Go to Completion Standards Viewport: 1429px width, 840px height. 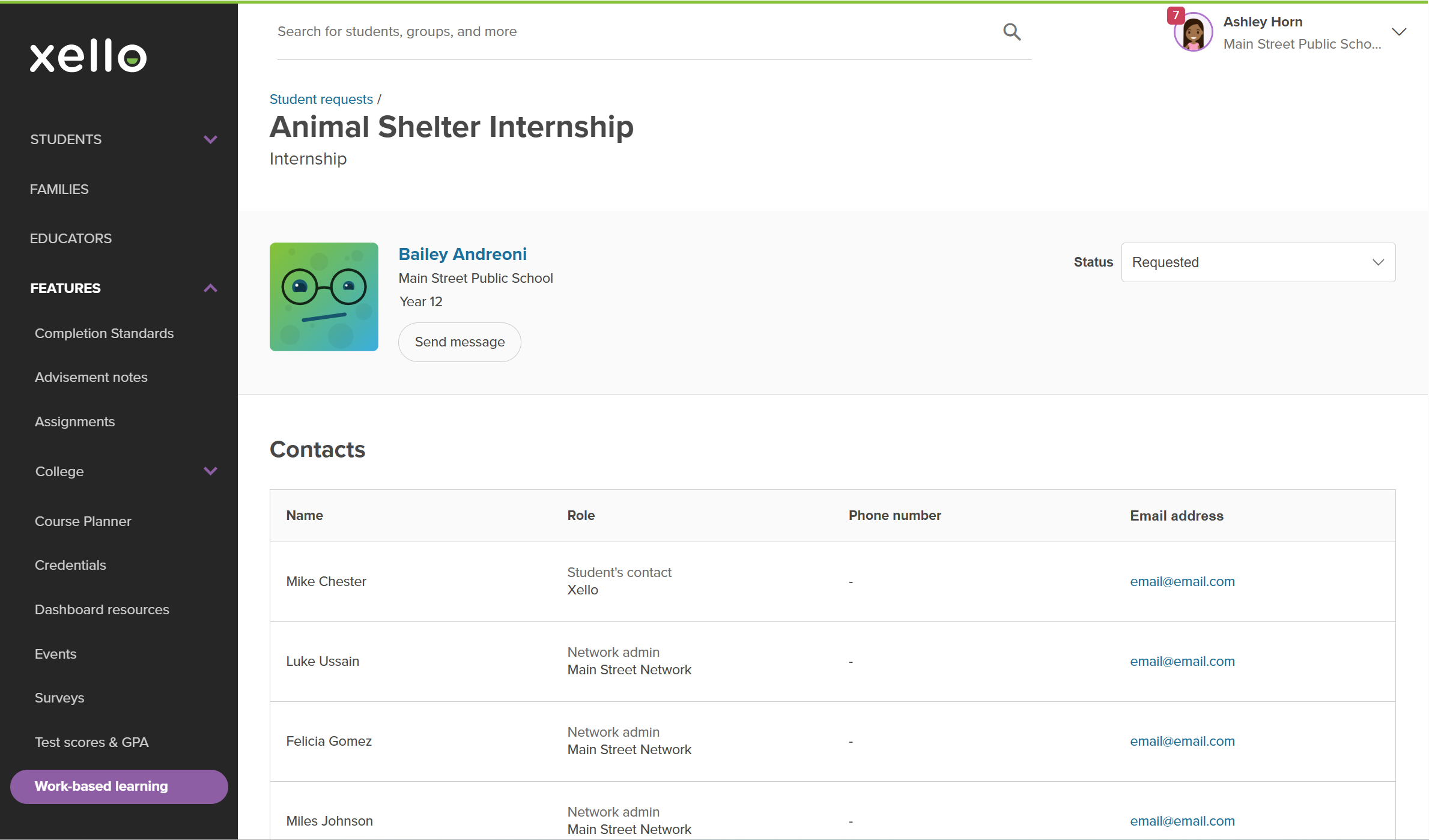[x=104, y=333]
